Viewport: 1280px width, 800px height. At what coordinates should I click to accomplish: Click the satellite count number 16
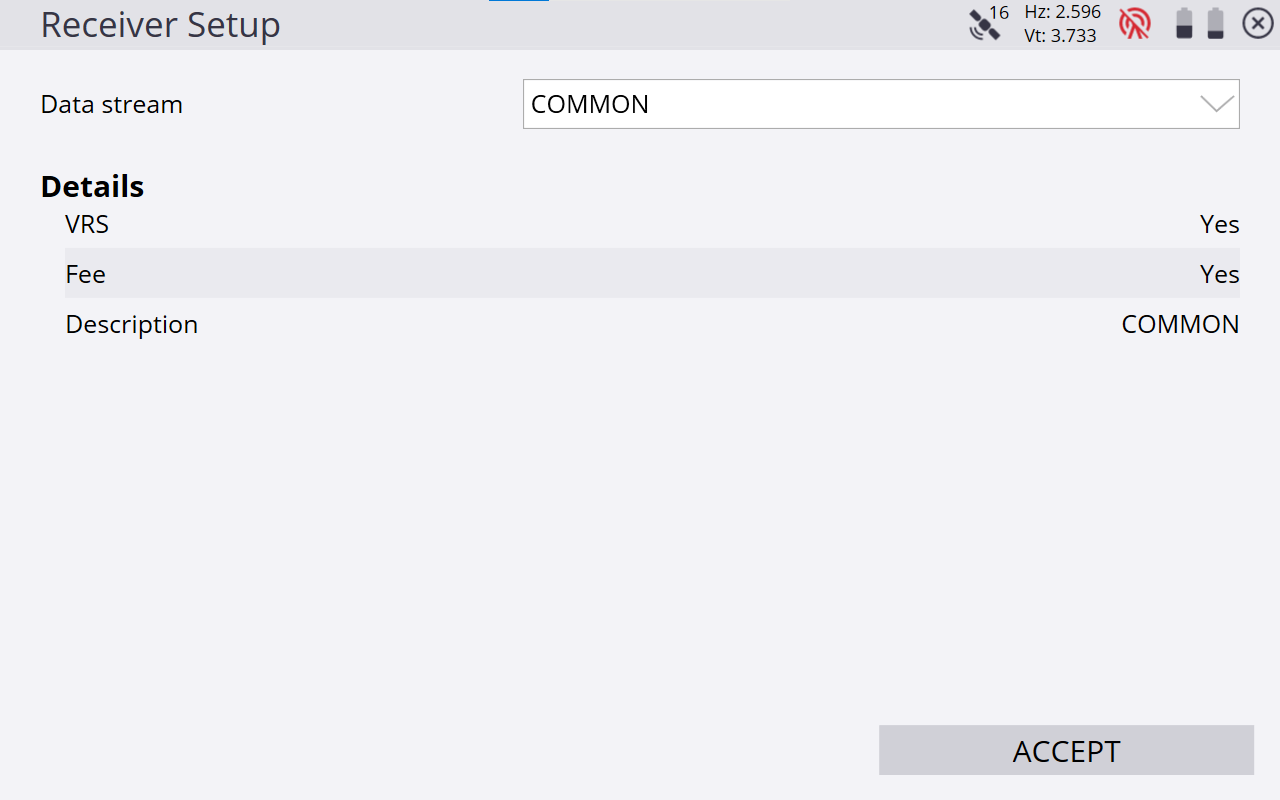[999, 13]
